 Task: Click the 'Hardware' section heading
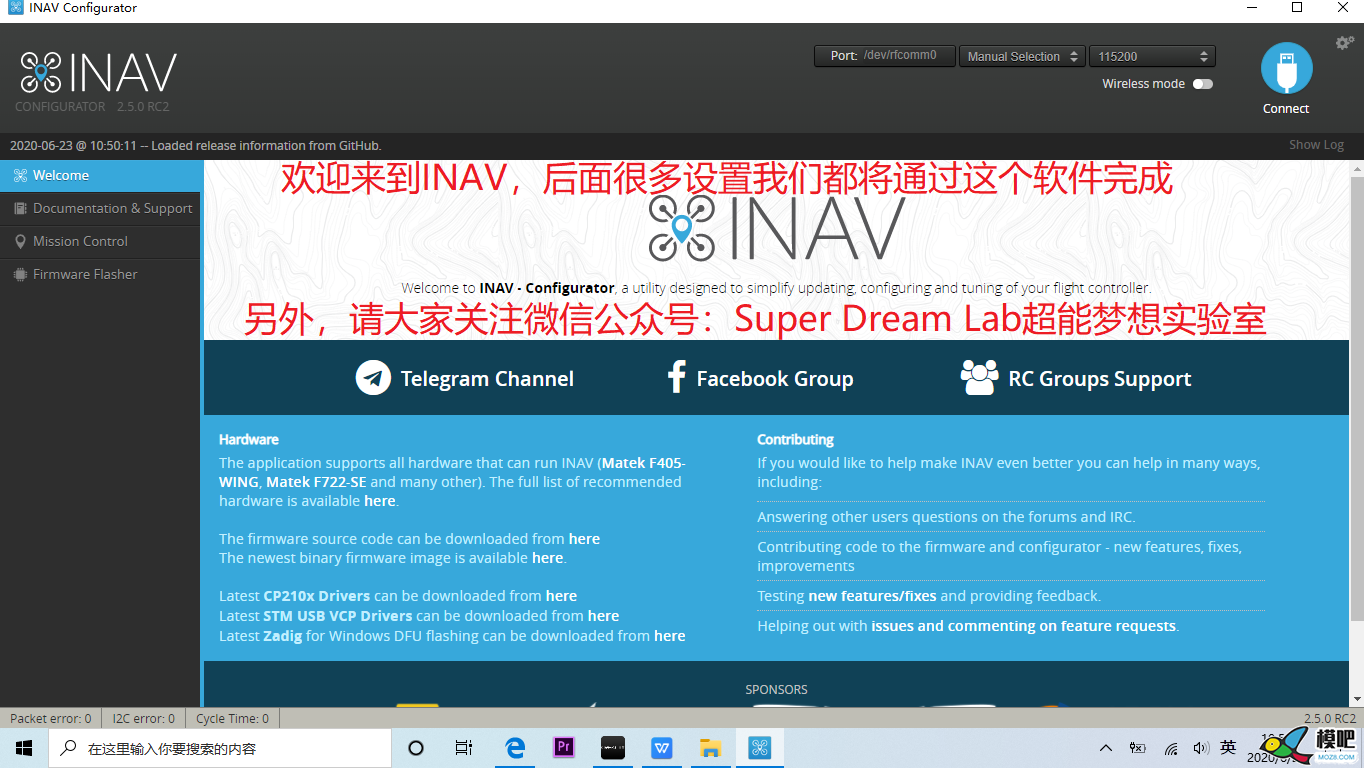[x=249, y=439]
